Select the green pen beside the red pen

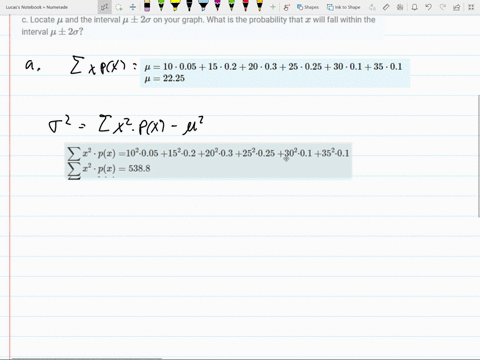(231, 6)
